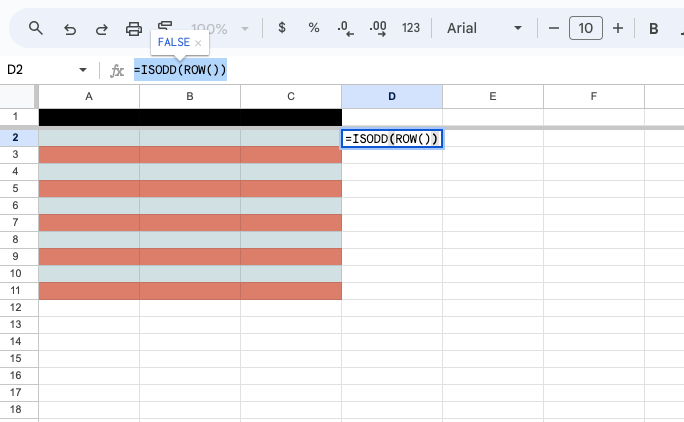Select empty cell F6

coord(594,206)
